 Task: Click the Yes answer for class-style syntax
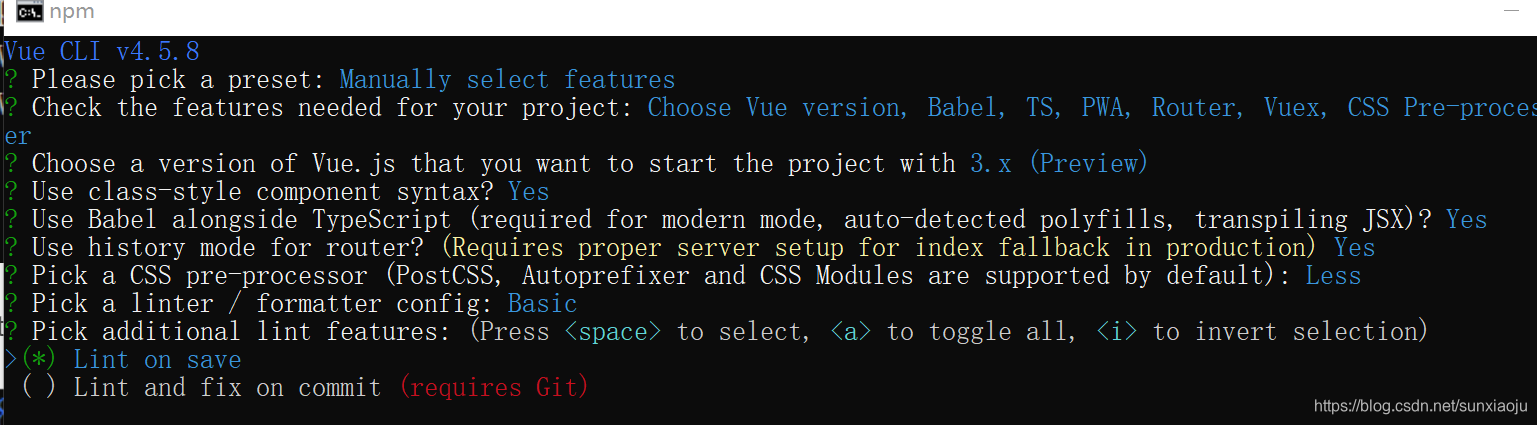coord(529,192)
